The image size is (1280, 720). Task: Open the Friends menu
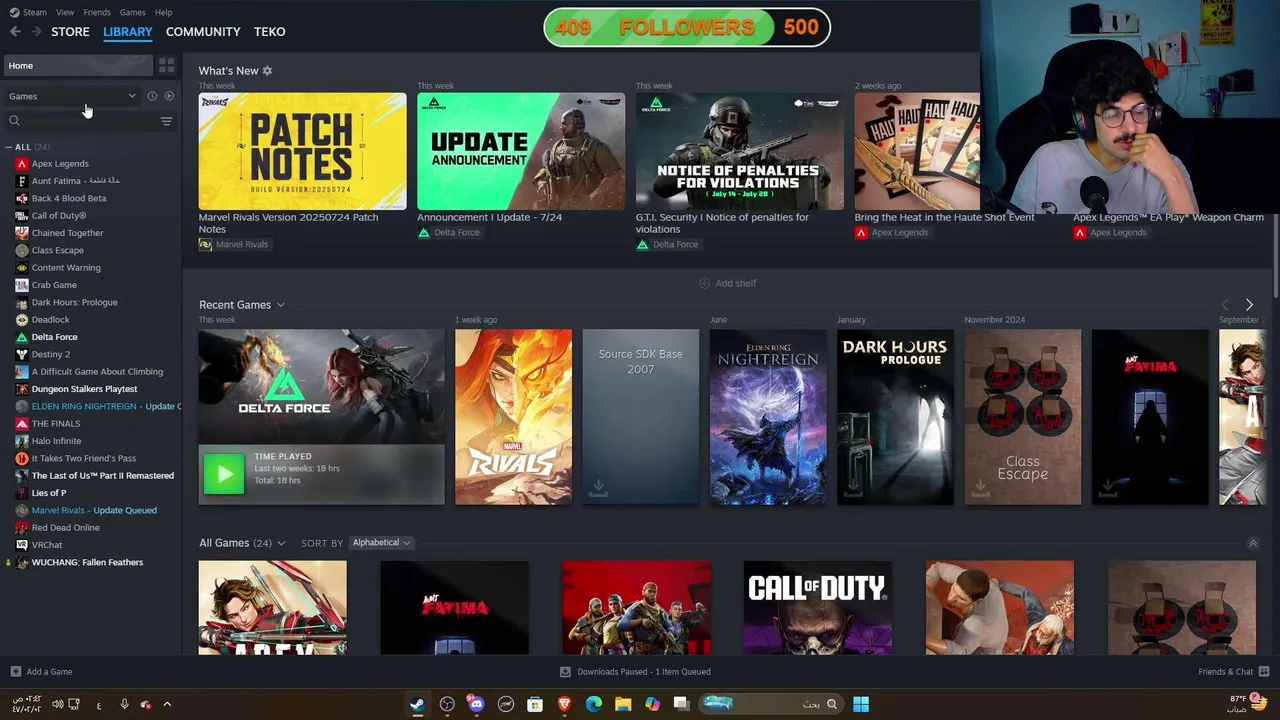97,12
